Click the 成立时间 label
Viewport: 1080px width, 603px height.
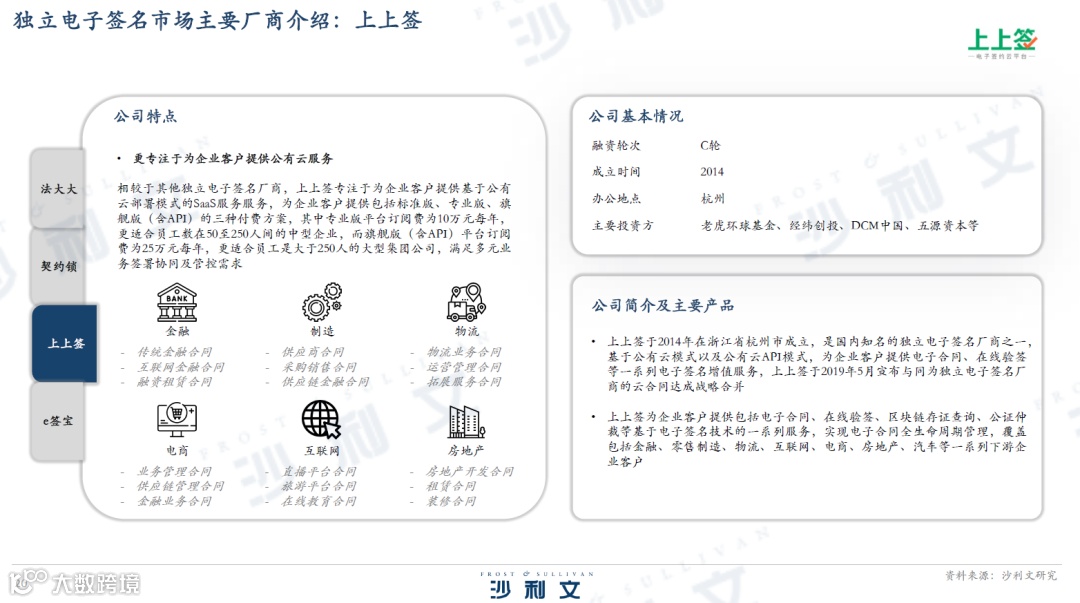coord(616,172)
